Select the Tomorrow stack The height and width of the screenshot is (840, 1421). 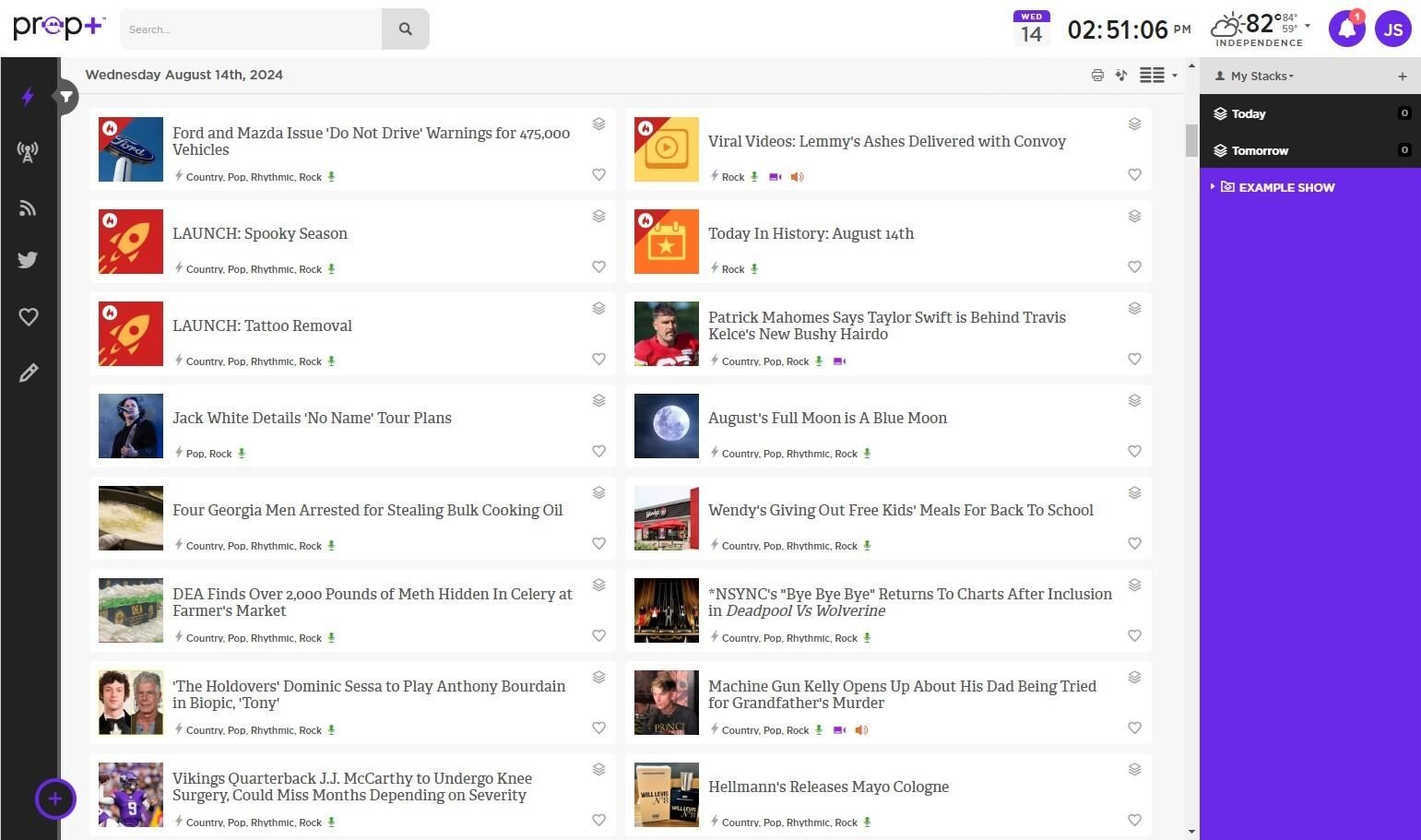1260,150
